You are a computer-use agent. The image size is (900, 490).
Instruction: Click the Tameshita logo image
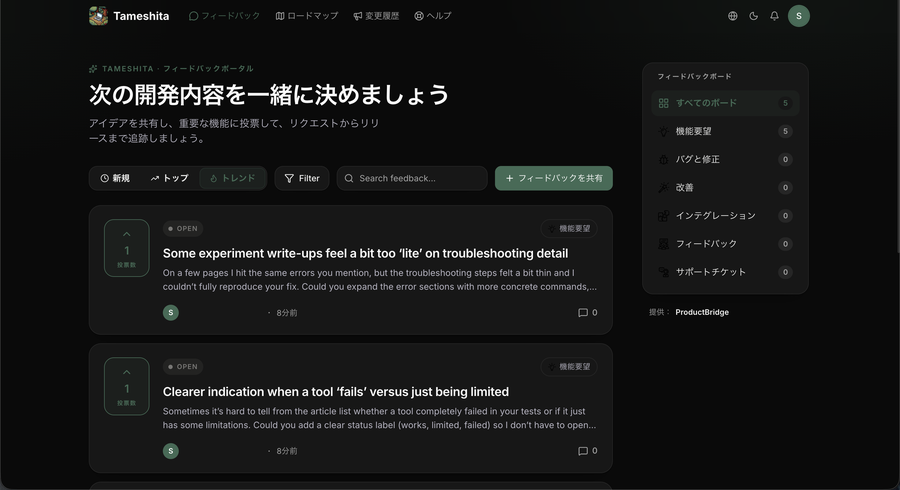point(98,16)
